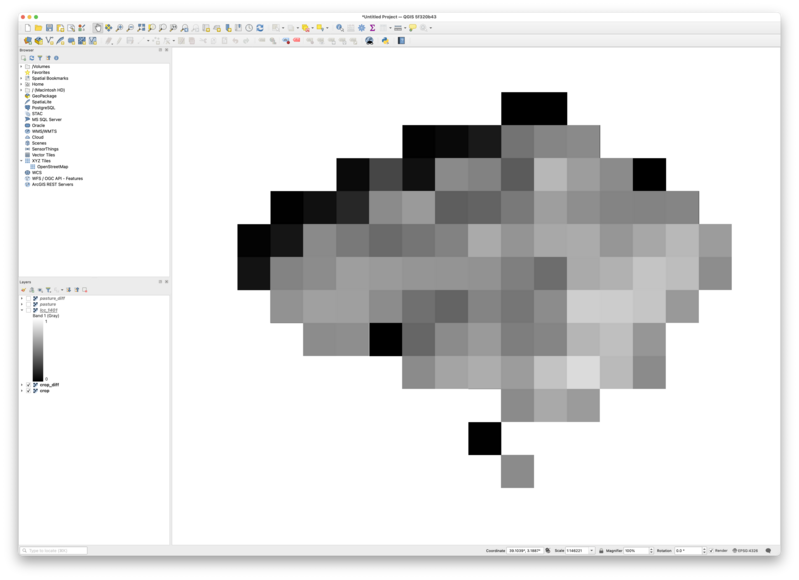Expand the crop layer legend
This screenshot has width=799, height=580.
click(22, 391)
